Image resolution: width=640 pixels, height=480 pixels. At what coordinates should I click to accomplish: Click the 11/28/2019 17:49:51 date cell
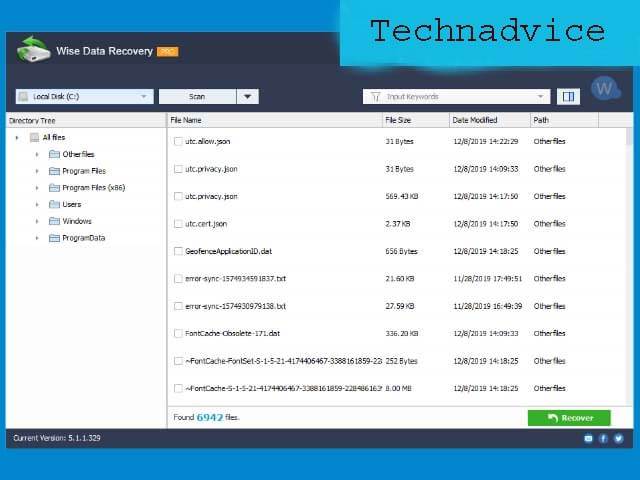[487, 278]
